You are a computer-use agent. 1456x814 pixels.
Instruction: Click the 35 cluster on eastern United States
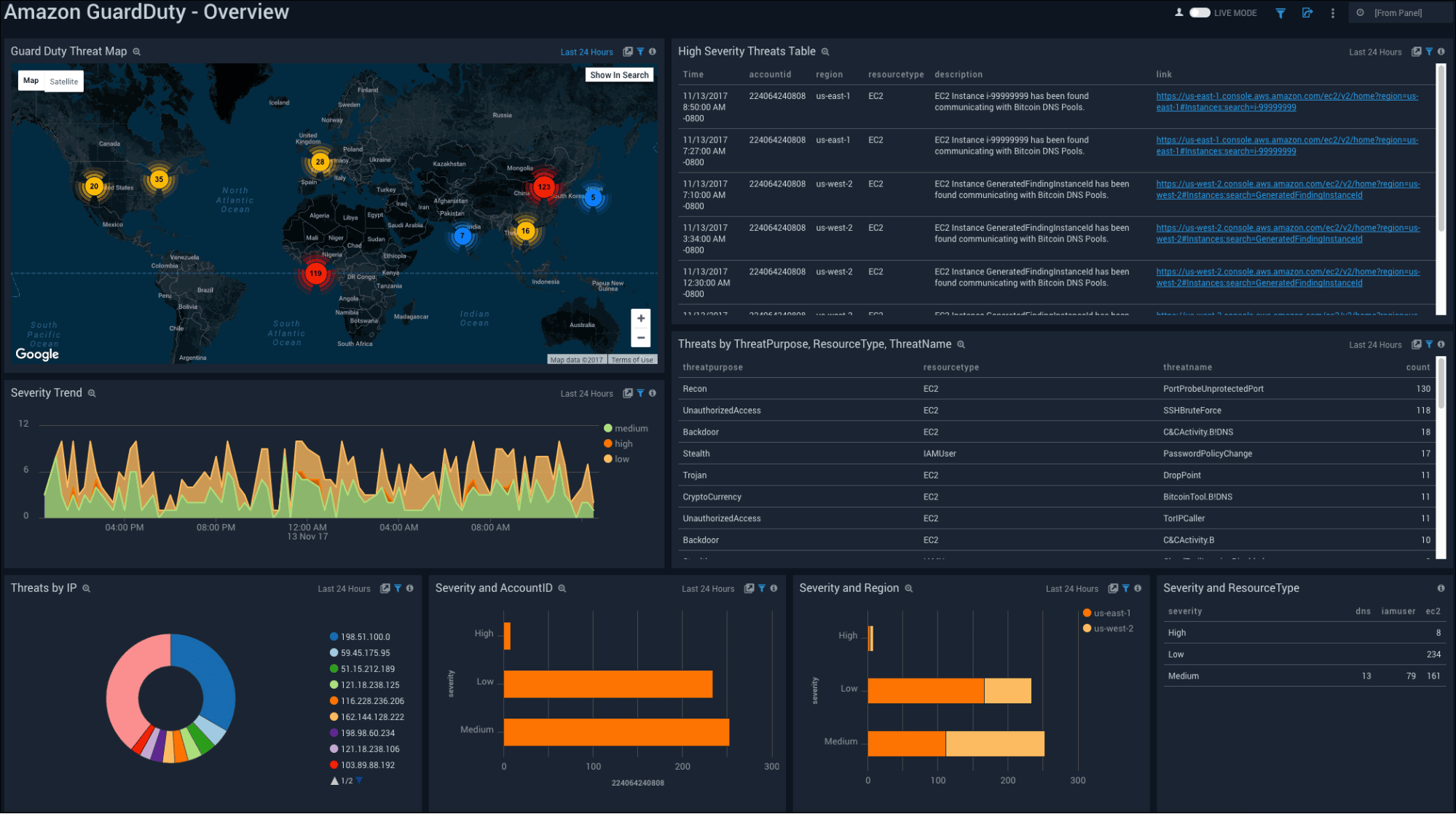click(159, 179)
